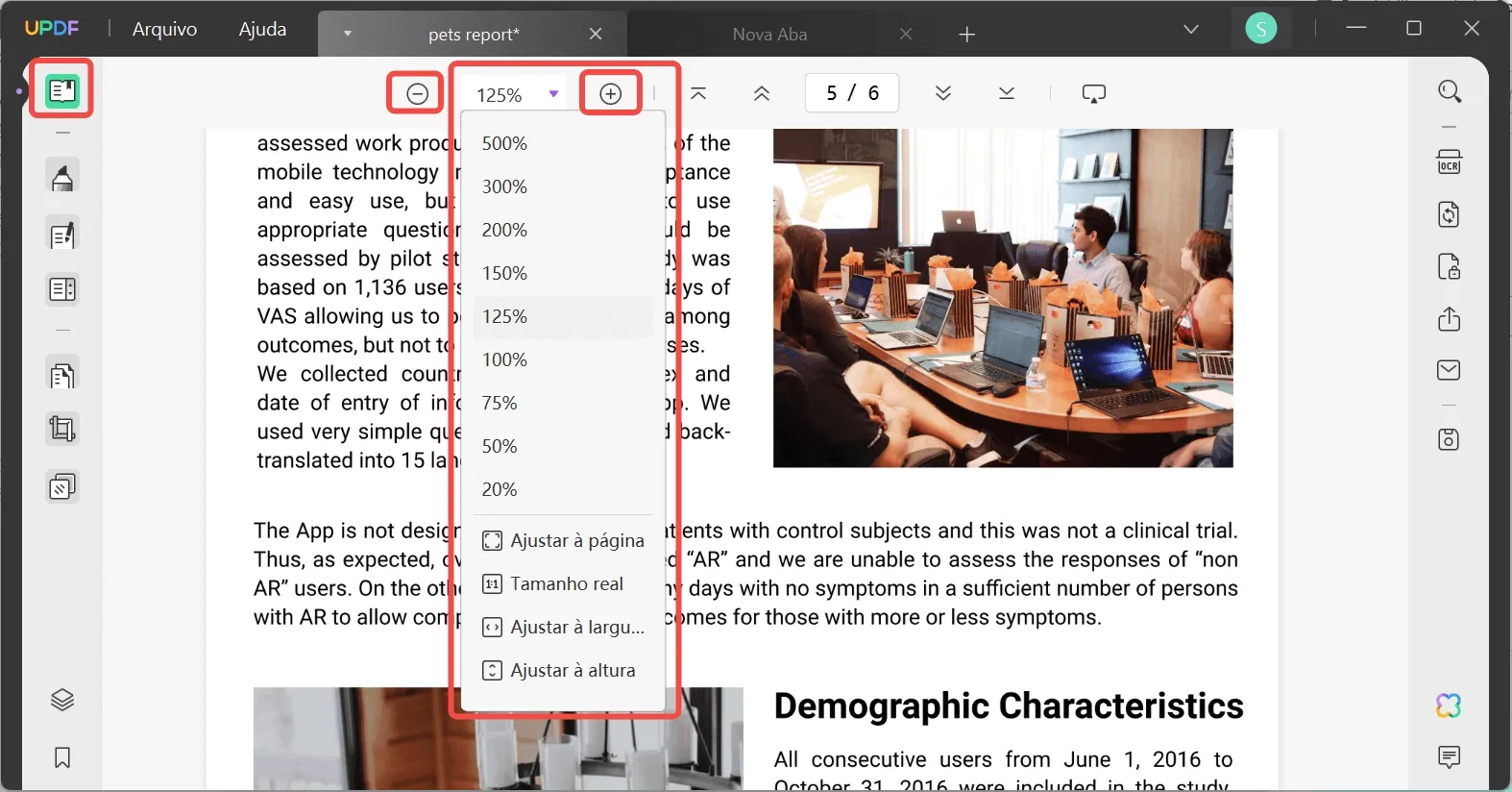Choose 200% zoom level
The width and height of the screenshot is (1512, 792).
(563, 230)
